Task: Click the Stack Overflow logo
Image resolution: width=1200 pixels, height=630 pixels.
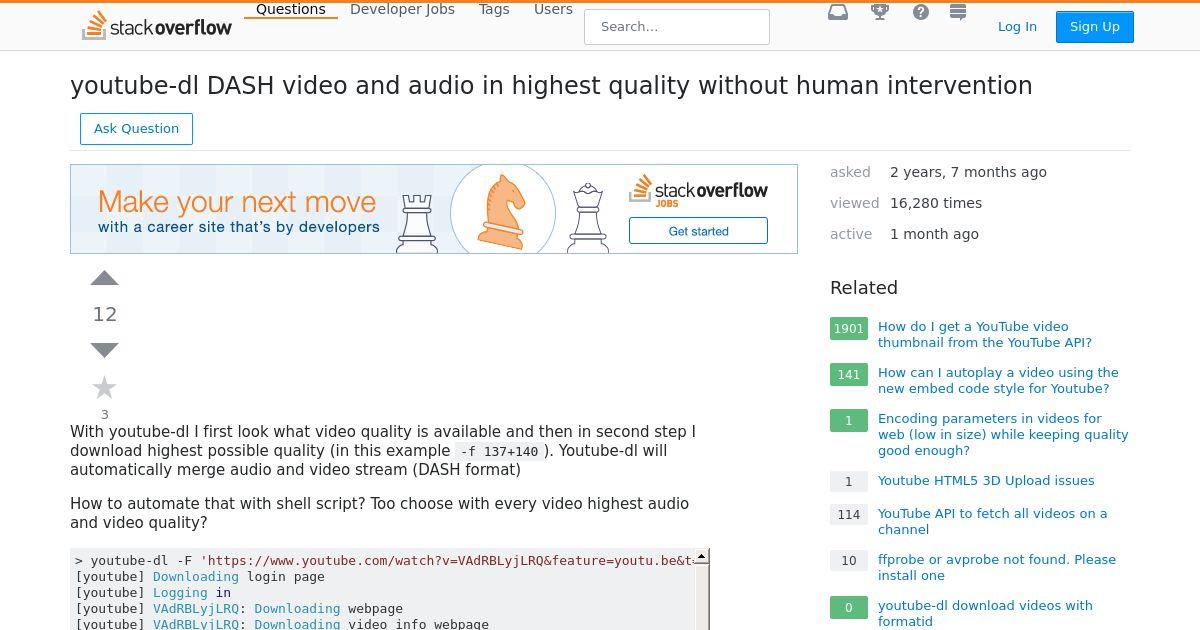Action: pyautogui.click(x=157, y=26)
